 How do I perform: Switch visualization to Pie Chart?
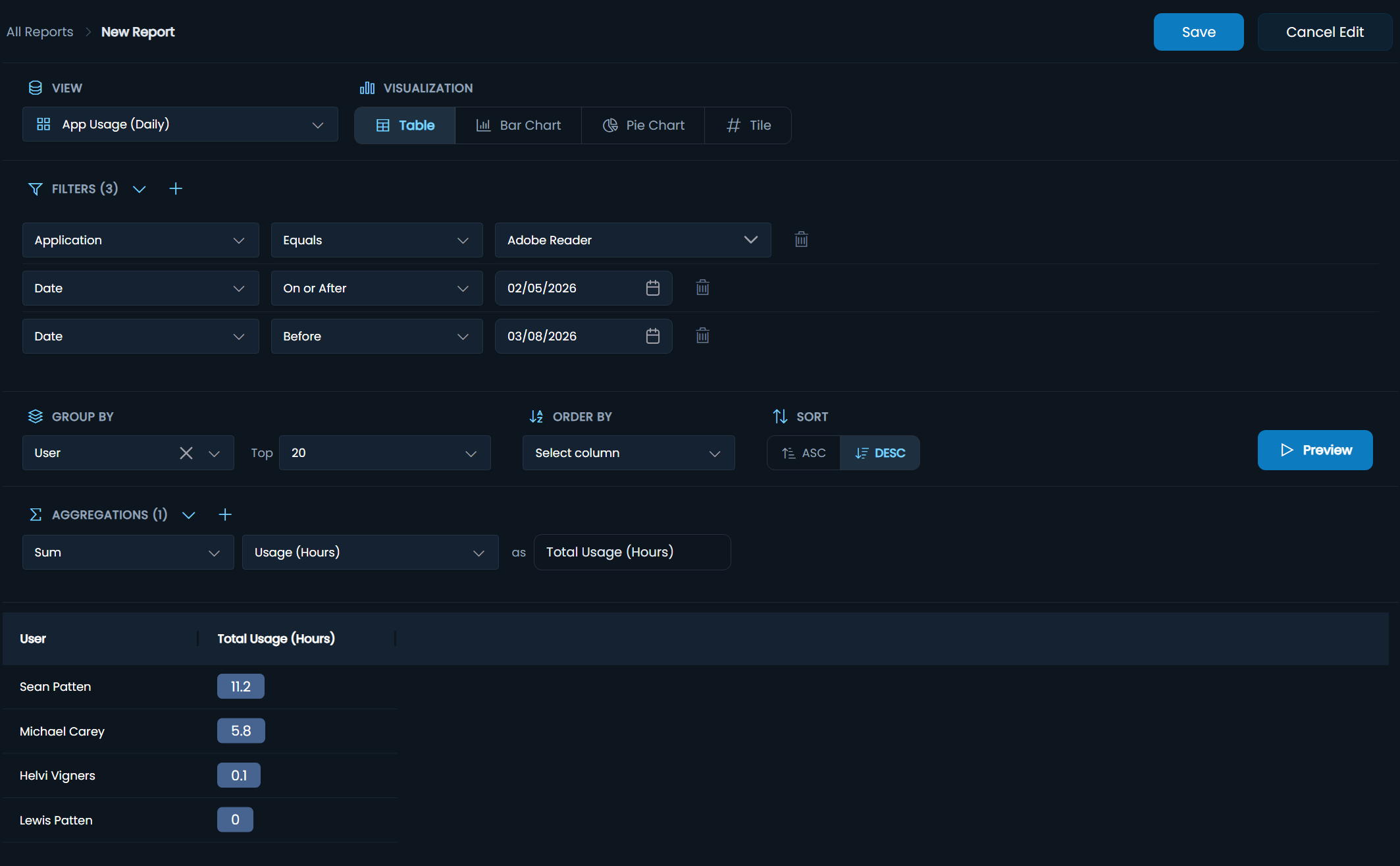point(643,125)
